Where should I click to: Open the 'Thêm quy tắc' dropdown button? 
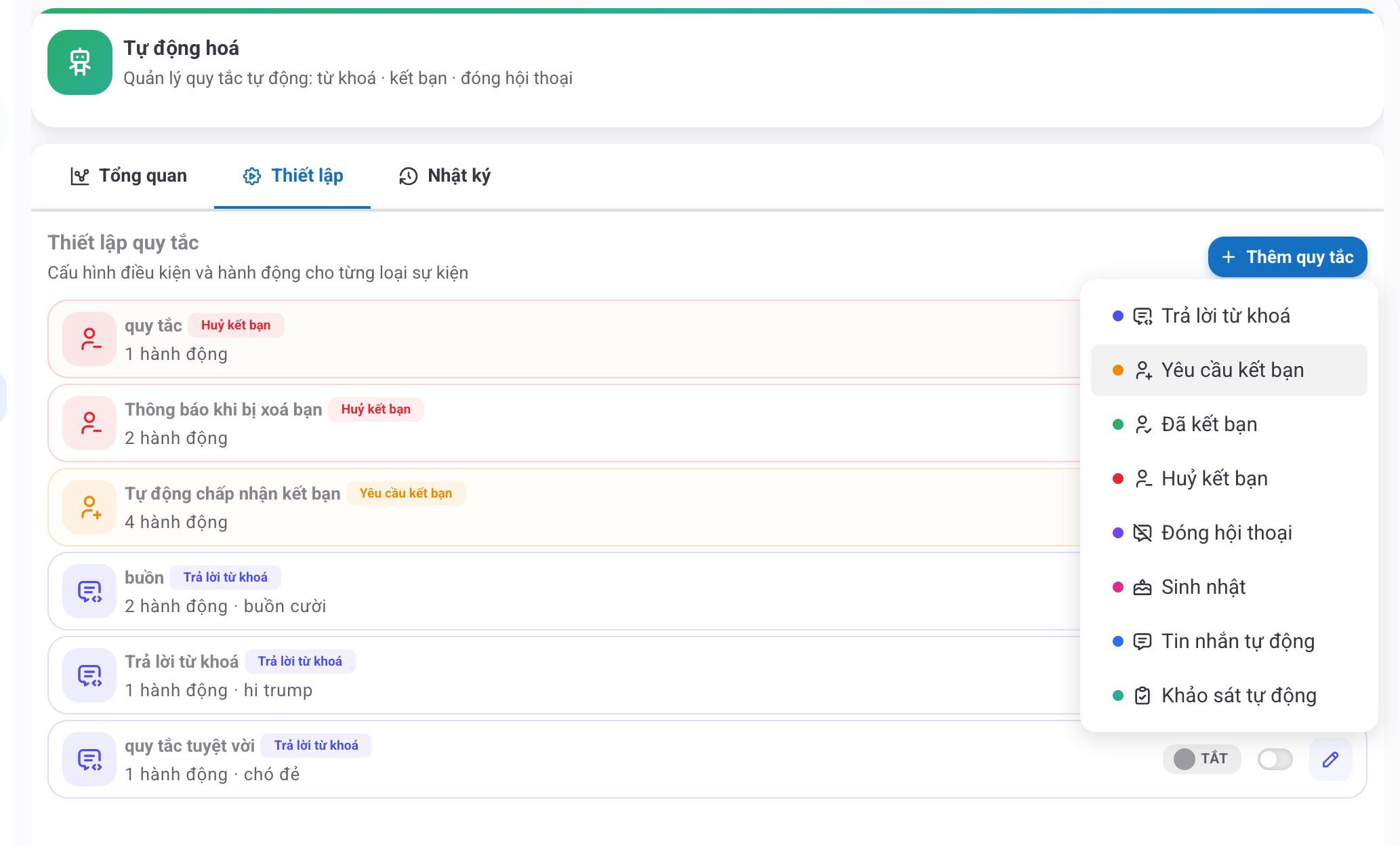tap(1287, 257)
